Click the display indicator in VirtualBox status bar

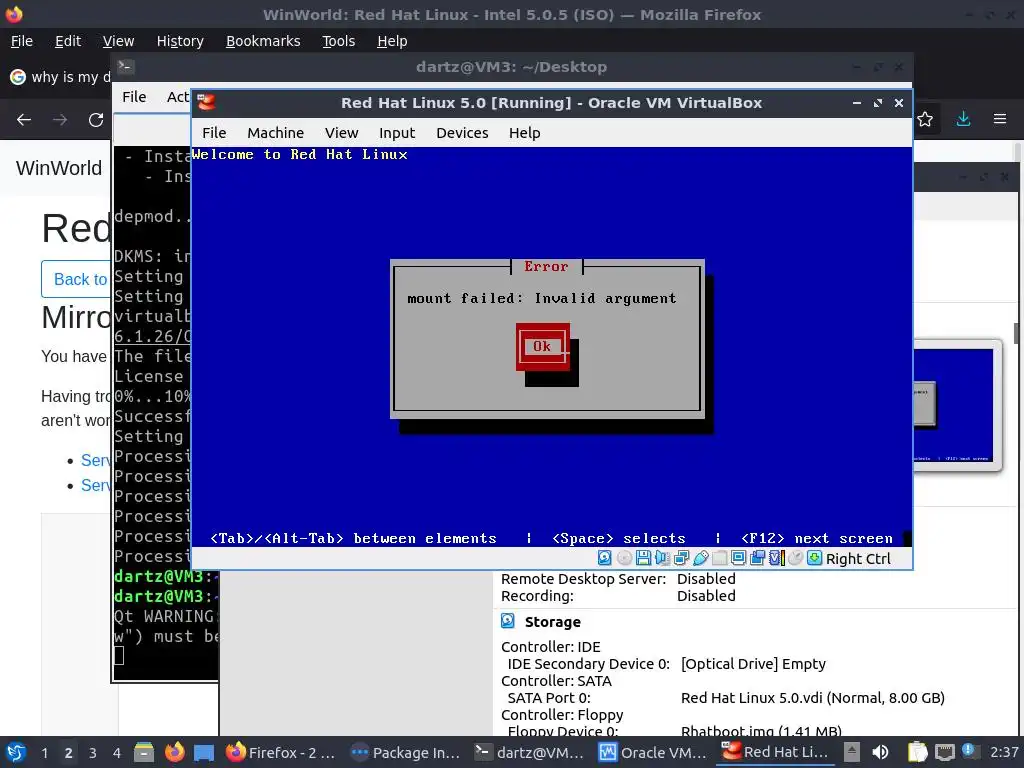point(738,558)
